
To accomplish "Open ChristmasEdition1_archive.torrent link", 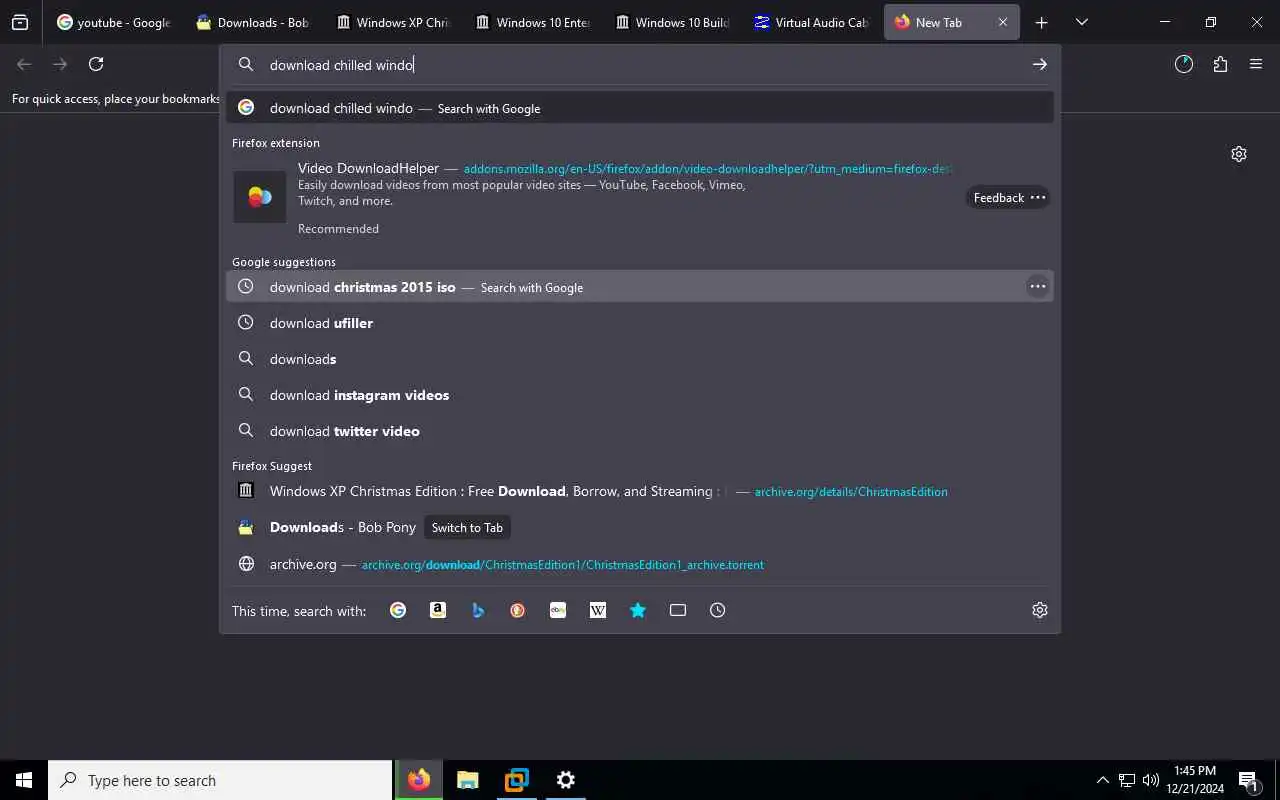I will pos(563,565).
